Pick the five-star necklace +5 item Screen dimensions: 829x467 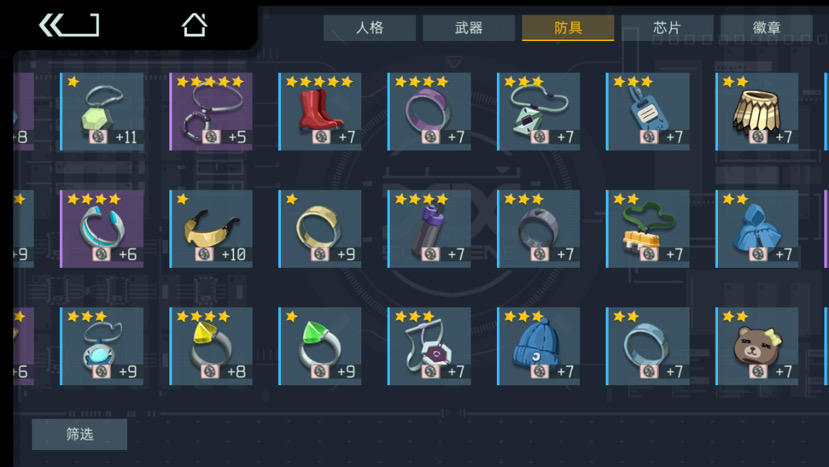pos(211,112)
